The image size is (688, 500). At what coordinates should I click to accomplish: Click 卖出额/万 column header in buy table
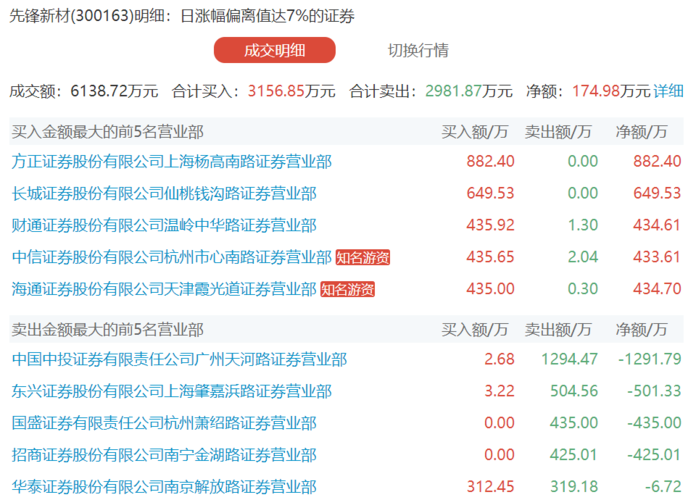click(x=558, y=132)
